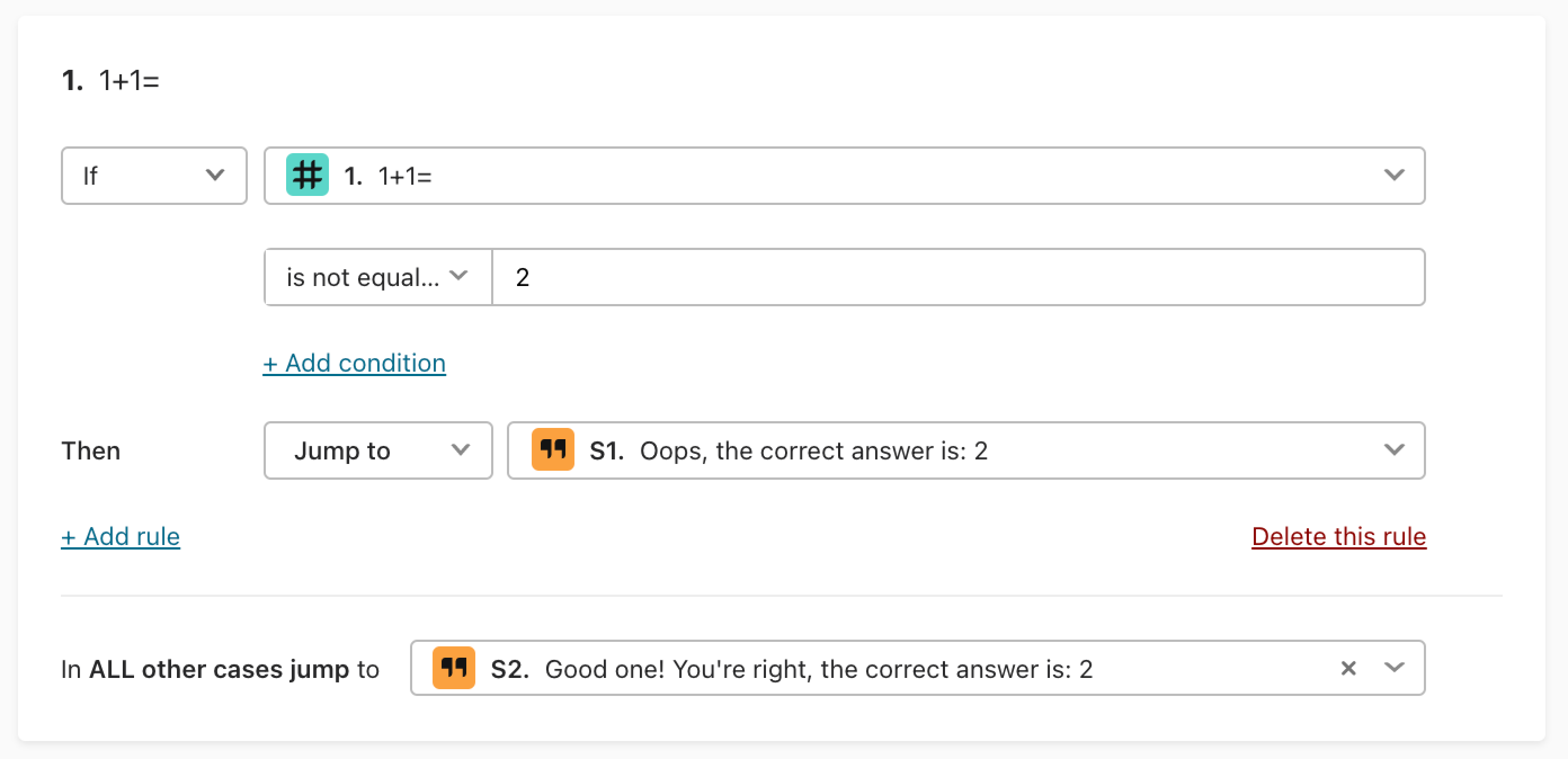Clear the S2 selection with the X icon

[1348, 668]
